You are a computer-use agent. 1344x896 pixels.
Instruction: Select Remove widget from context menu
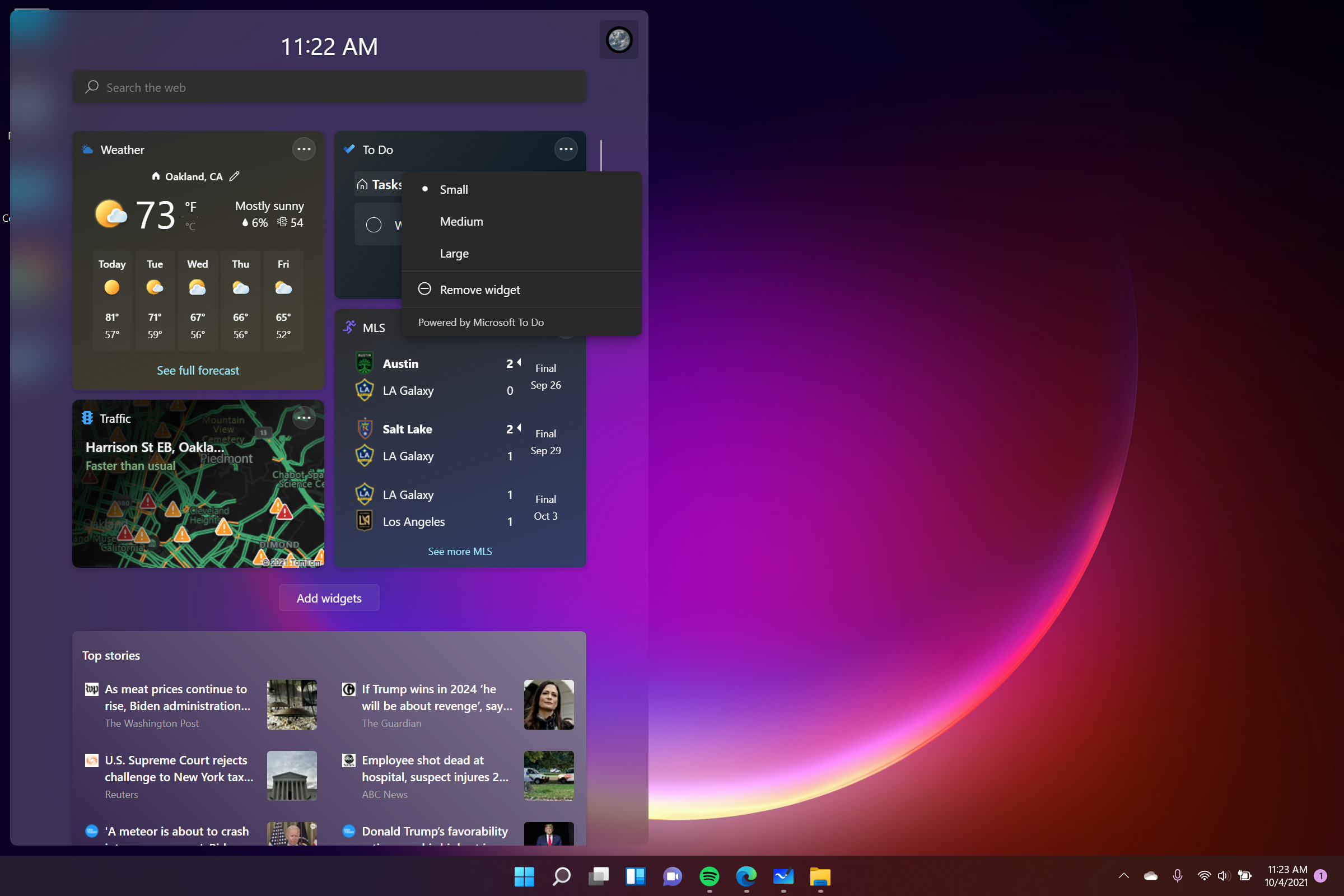pos(479,289)
